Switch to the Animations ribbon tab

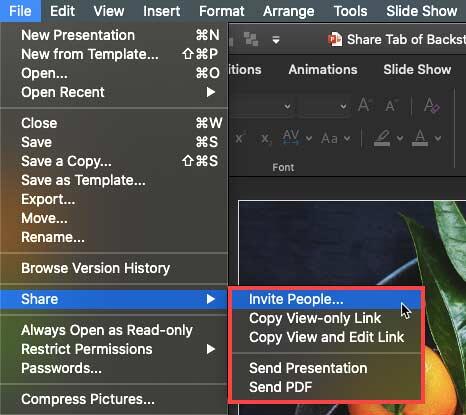point(323,69)
